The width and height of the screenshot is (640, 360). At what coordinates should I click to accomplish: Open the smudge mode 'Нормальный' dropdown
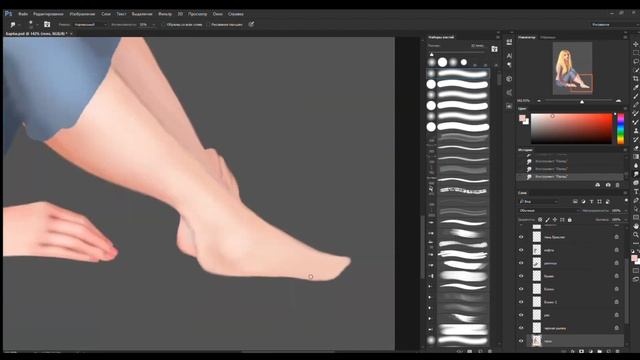pos(89,24)
